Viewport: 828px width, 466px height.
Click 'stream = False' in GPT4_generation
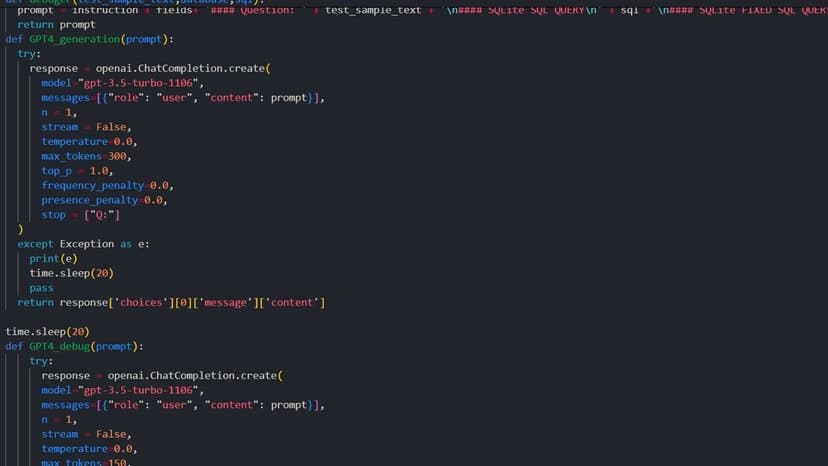[x=86, y=127]
